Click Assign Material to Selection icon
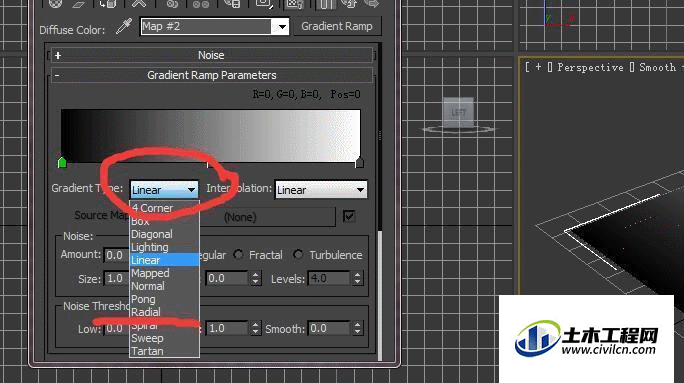This screenshot has width=684, height=383. tap(108, 3)
